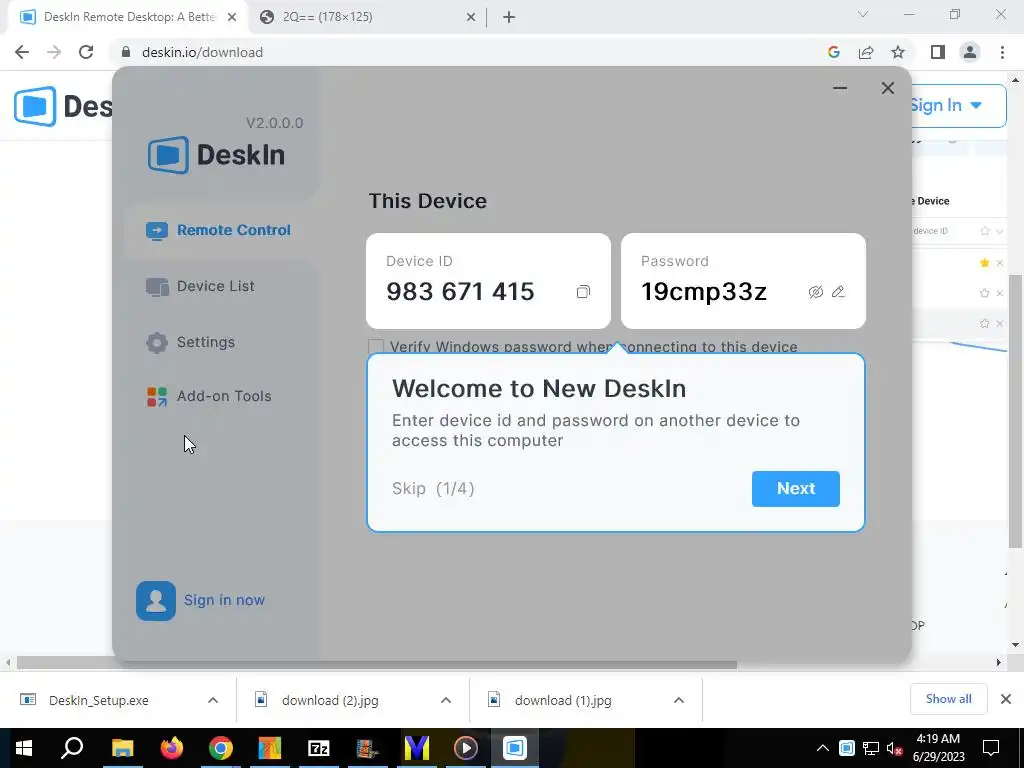This screenshot has width=1024, height=768.
Task: Open Windows search from taskbar
Action: (73, 748)
